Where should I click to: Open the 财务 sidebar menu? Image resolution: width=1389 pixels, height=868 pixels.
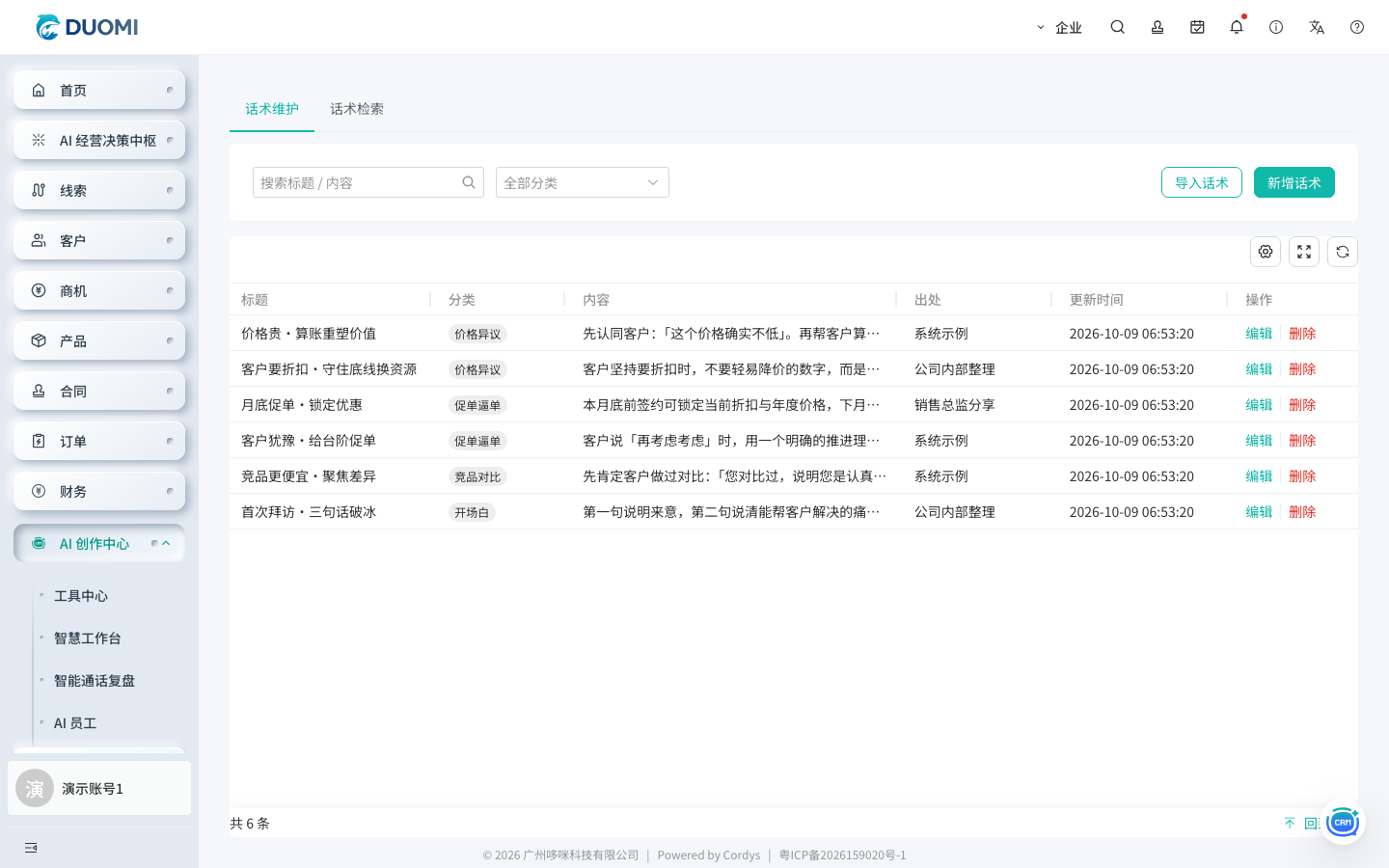point(99,491)
